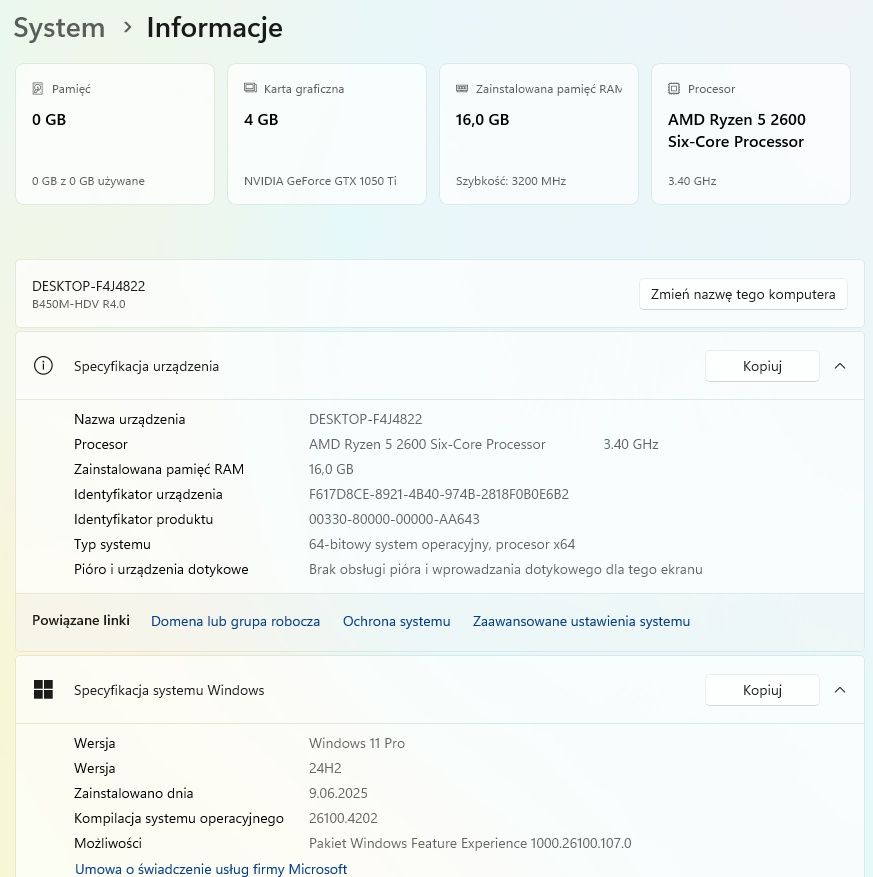This screenshot has height=877, width=873.
Task: Select the 64-bitowy system operacyjny value
Action: [442, 544]
